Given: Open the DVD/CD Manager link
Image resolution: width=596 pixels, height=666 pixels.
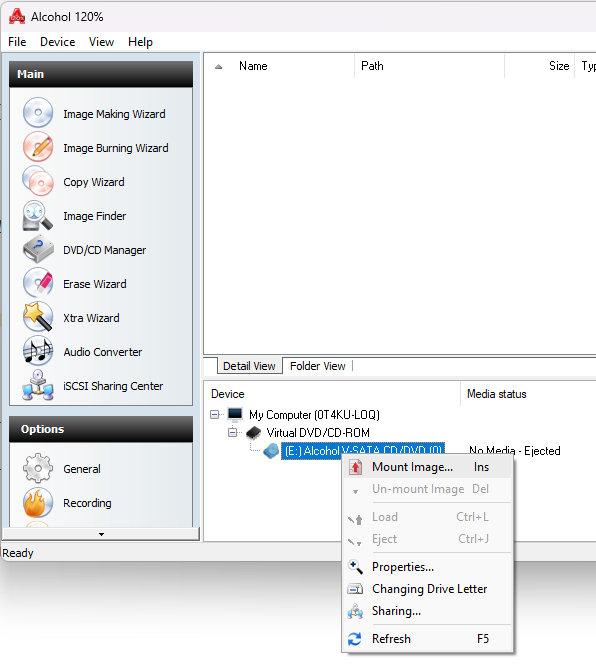Looking at the screenshot, I should point(105,250).
